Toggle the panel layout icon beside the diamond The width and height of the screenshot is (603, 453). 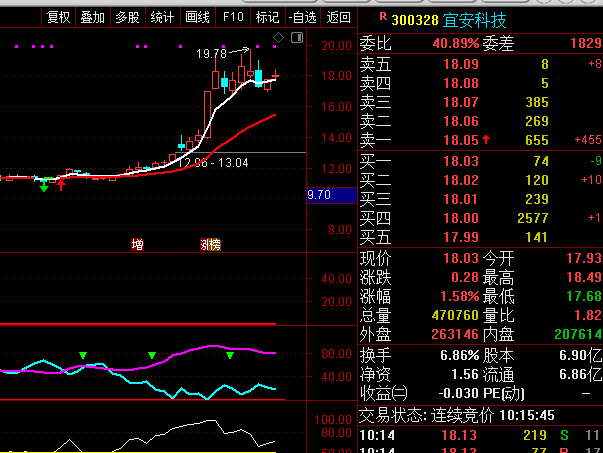coord(297,37)
